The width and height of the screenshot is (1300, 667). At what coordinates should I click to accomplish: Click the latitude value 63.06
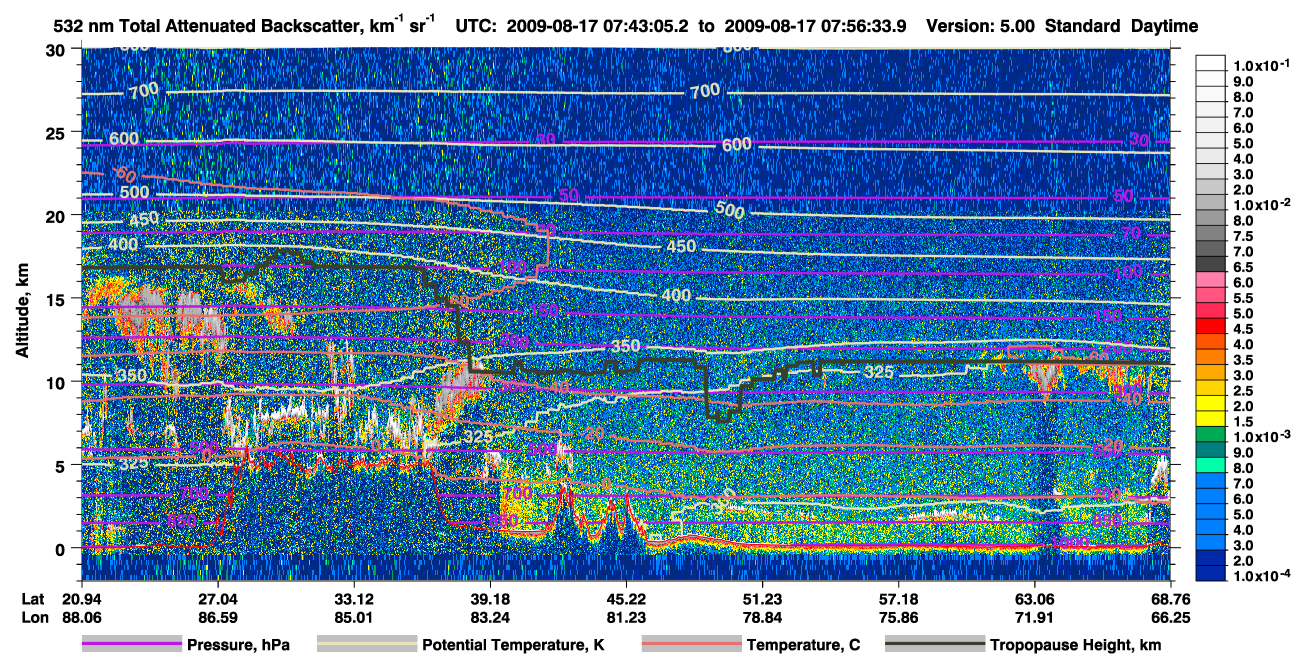point(1034,599)
